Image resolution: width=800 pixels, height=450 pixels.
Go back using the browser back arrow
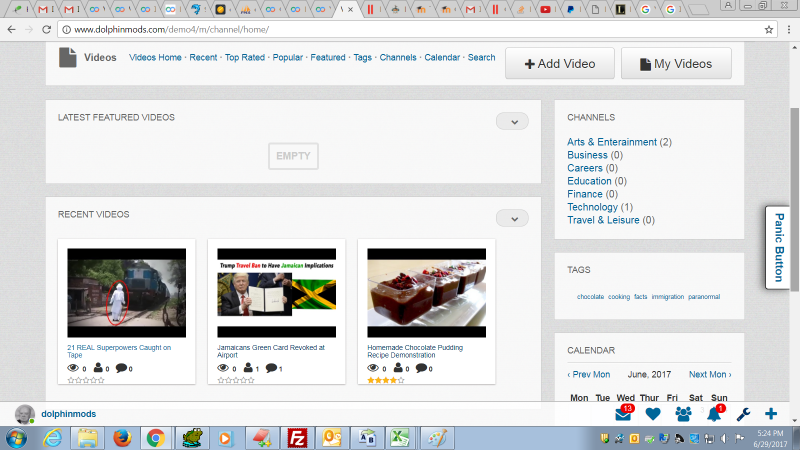[x=11, y=30]
